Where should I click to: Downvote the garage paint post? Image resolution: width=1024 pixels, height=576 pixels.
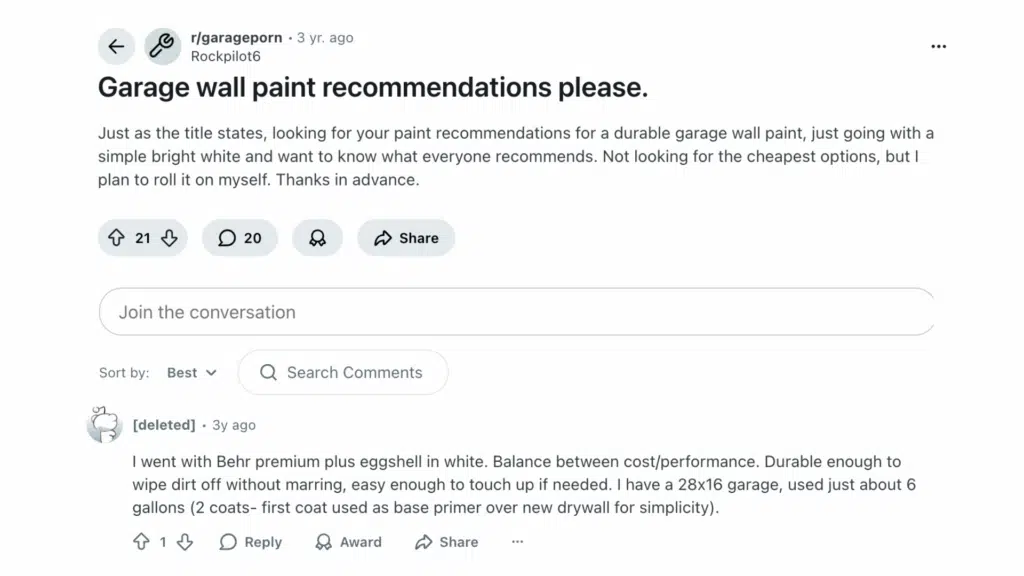pos(168,238)
